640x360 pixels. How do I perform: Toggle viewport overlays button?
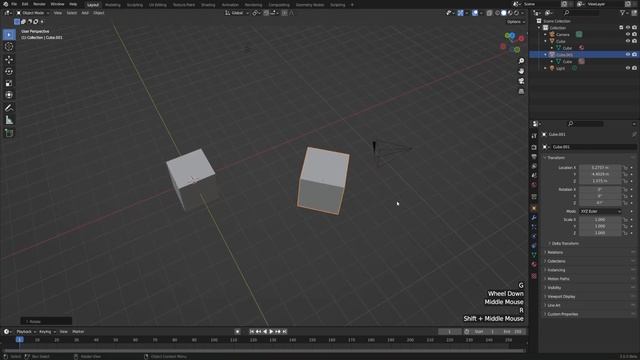[x=475, y=13]
